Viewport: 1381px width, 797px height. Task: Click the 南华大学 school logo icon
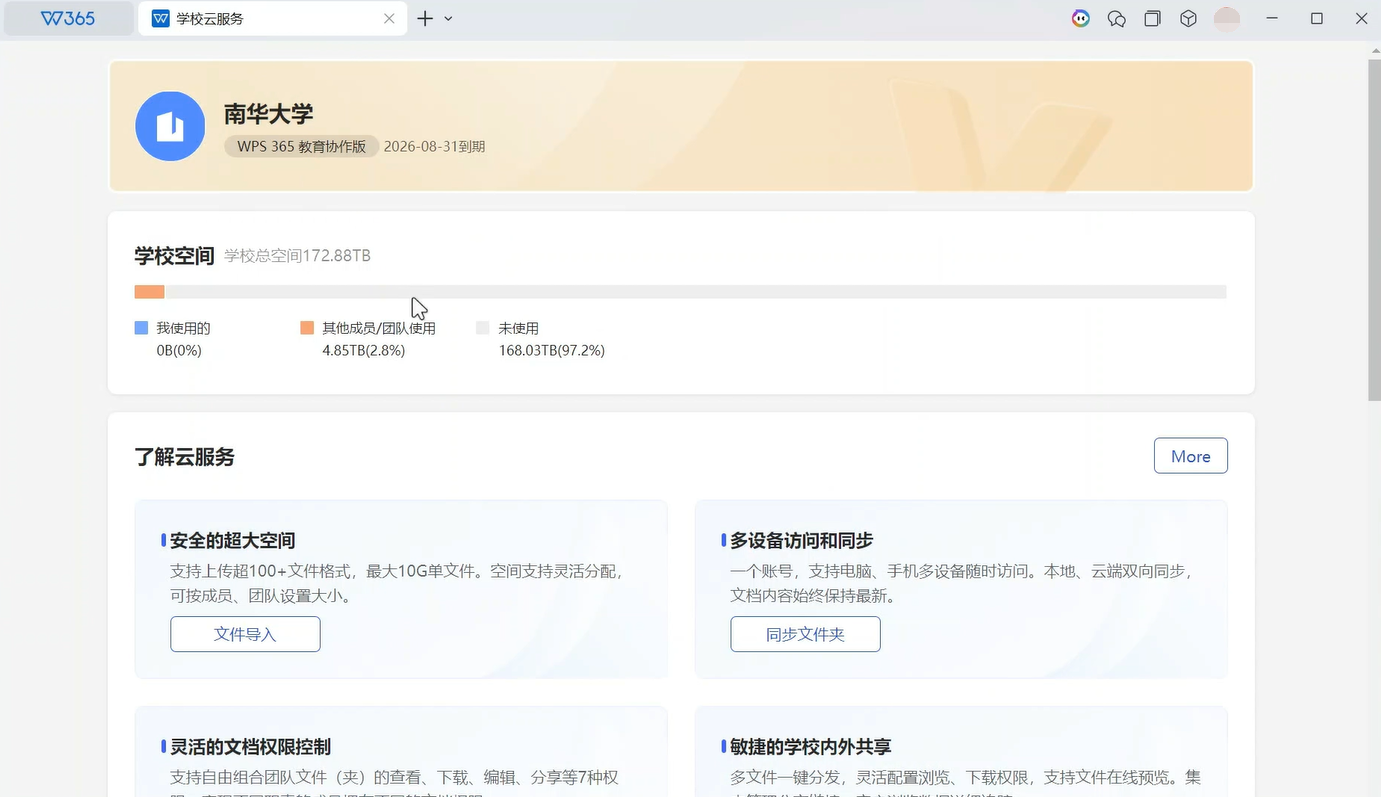tap(170, 126)
